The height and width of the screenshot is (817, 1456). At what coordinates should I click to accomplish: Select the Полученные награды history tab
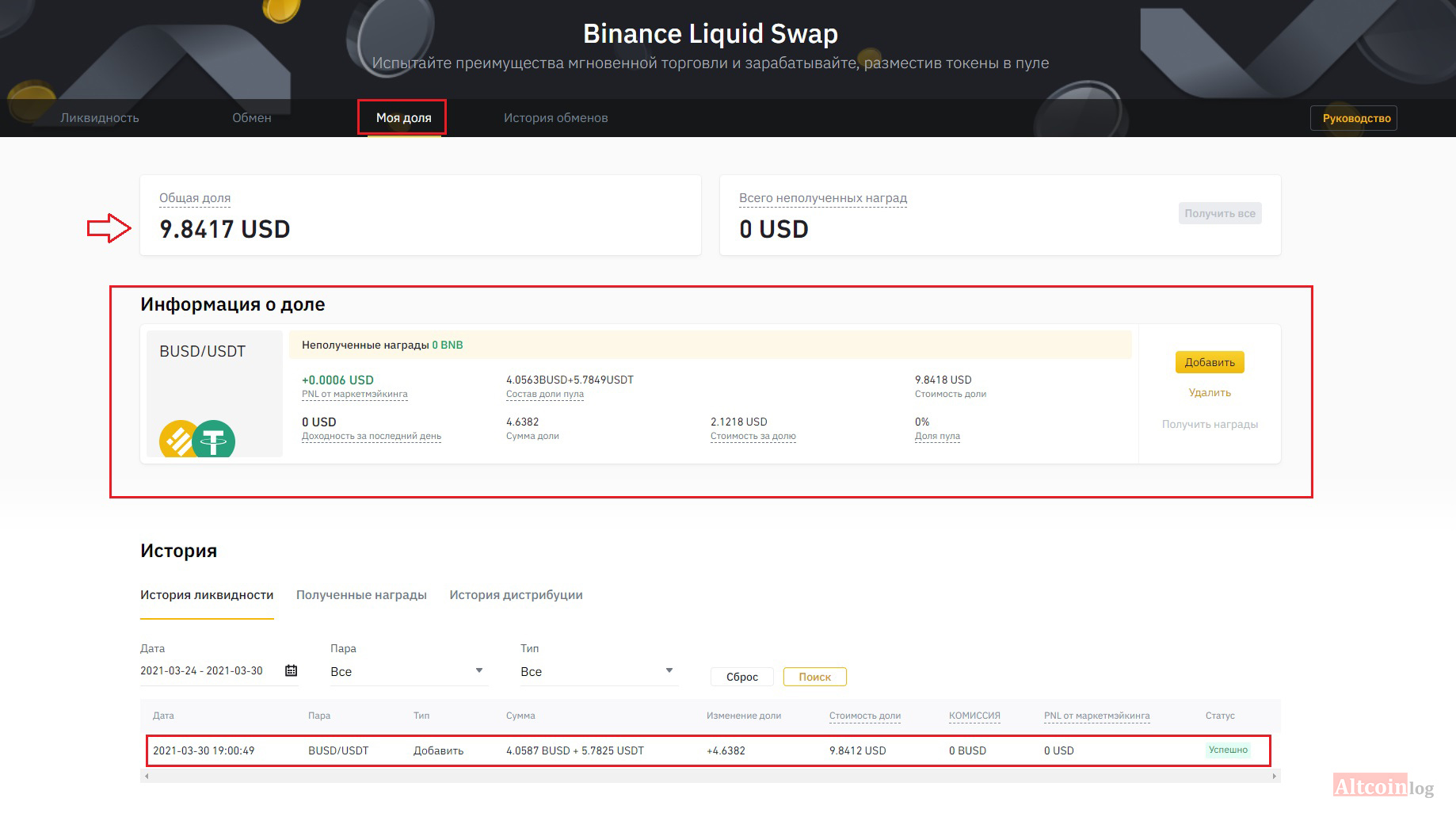click(x=361, y=595)
